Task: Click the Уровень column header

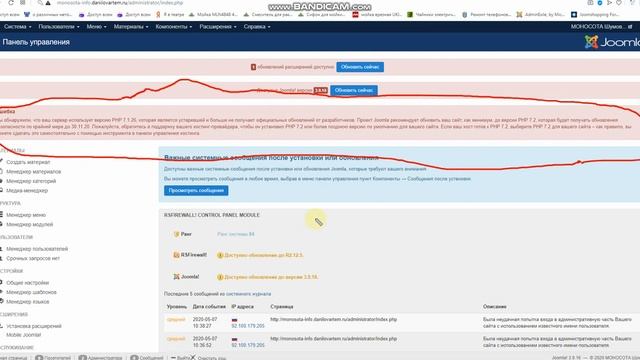Action: (177, 306)
